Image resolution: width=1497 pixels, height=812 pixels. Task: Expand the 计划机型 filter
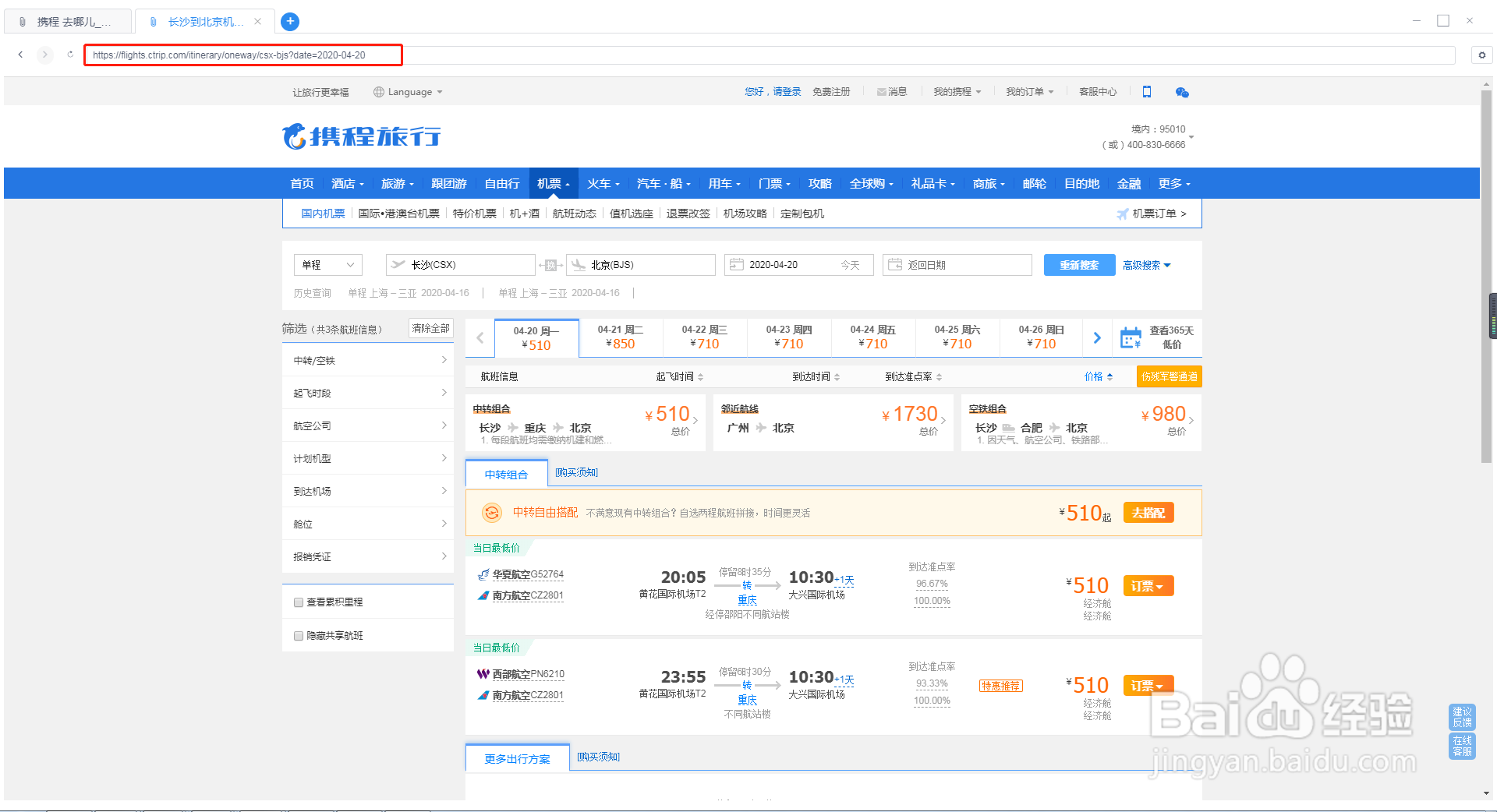tap(368, 458)
